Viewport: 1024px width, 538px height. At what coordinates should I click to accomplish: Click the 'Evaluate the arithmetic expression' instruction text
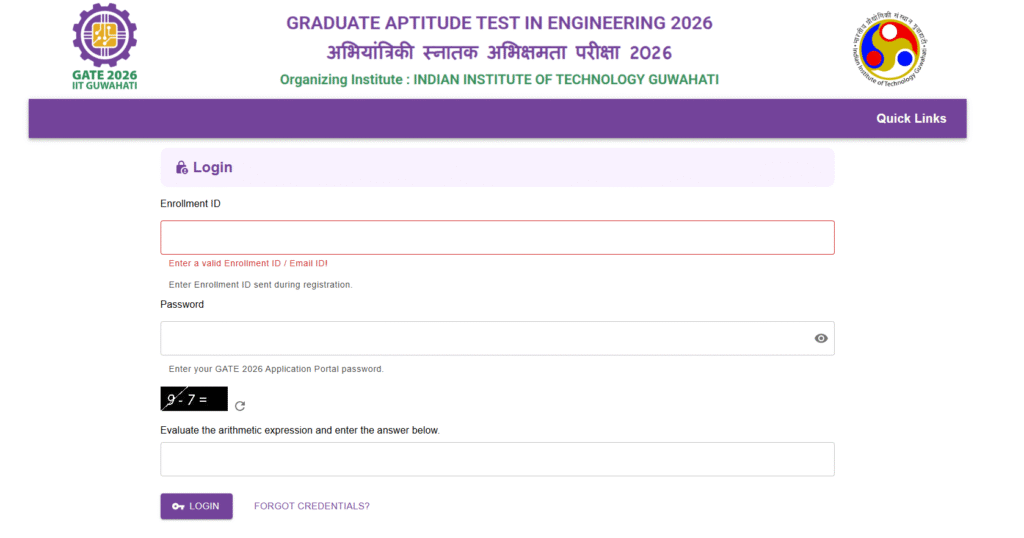[300, 430]
